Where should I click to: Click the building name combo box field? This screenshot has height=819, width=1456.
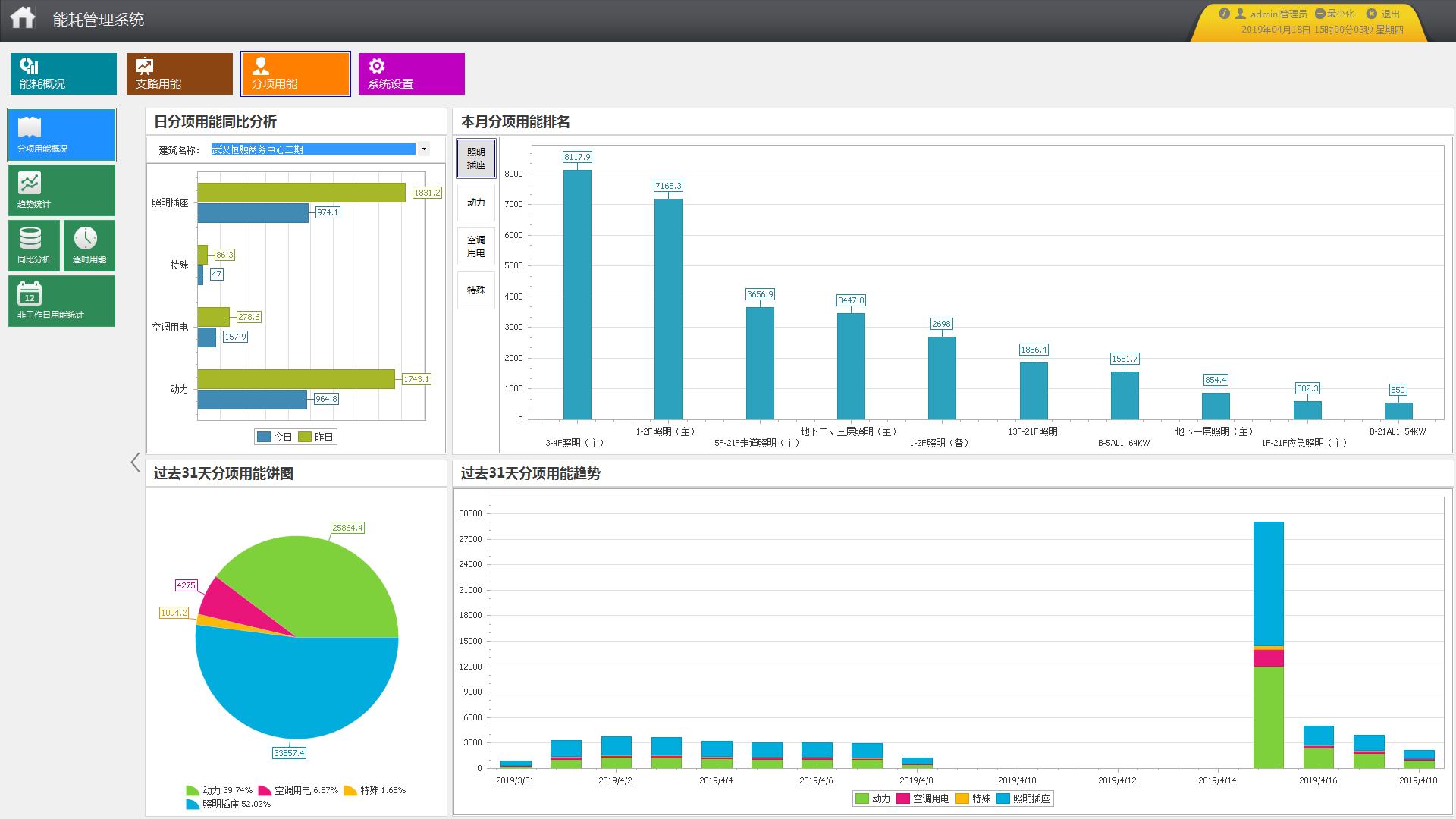pyautogui.click(x=312, y=149)
